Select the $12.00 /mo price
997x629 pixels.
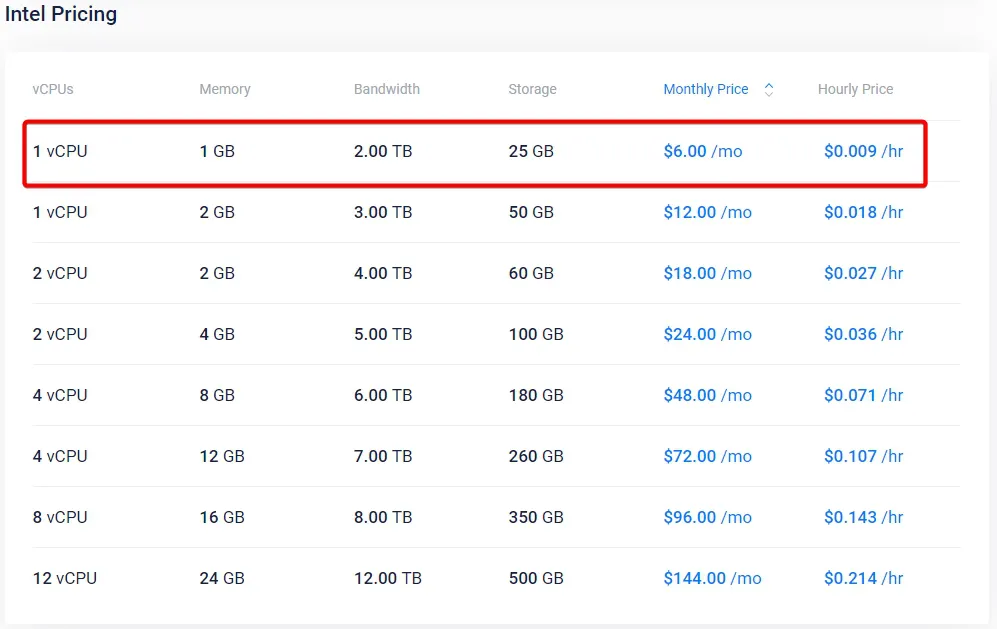point(708,212)
